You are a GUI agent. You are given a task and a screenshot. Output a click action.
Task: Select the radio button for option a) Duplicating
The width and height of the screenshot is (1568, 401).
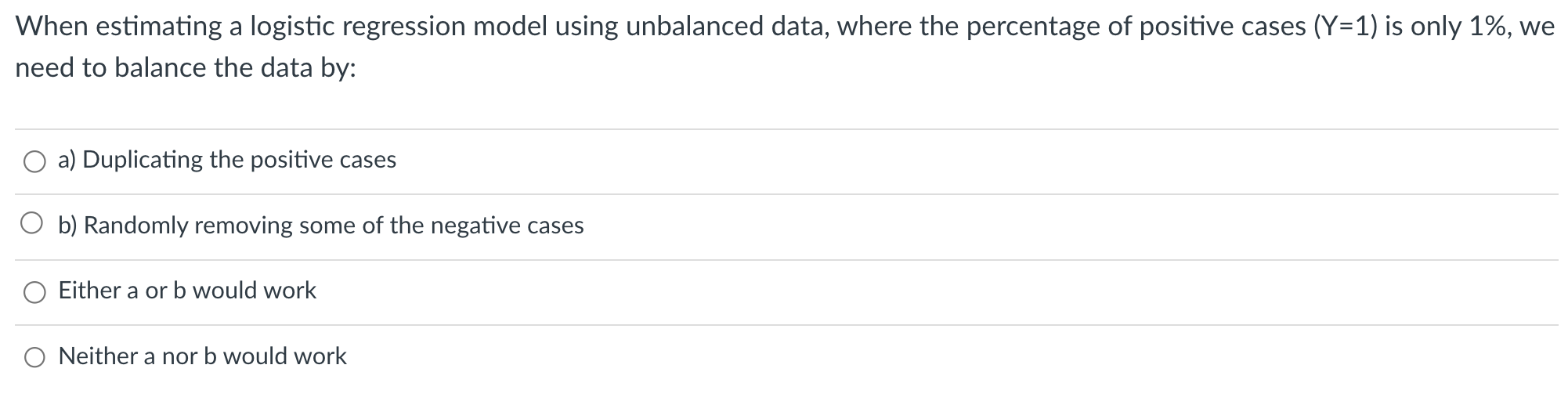(34, 161)
